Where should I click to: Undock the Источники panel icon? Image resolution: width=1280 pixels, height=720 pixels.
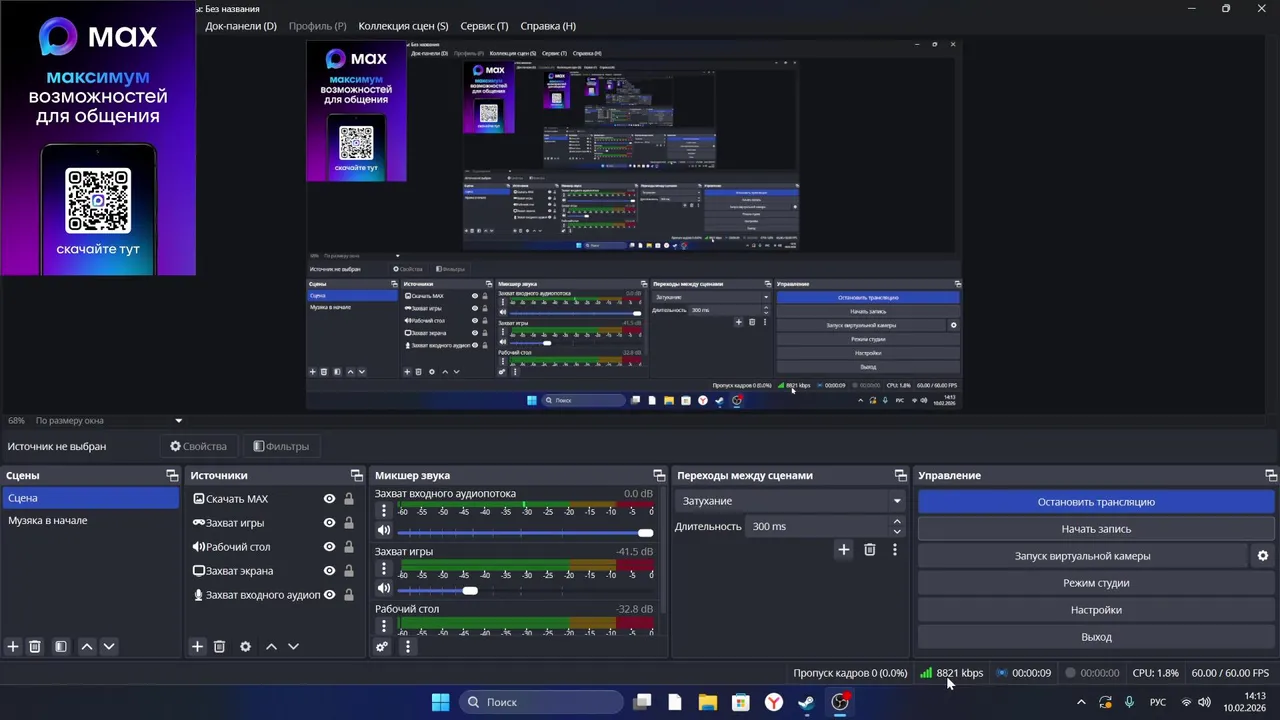pos(356,475)
